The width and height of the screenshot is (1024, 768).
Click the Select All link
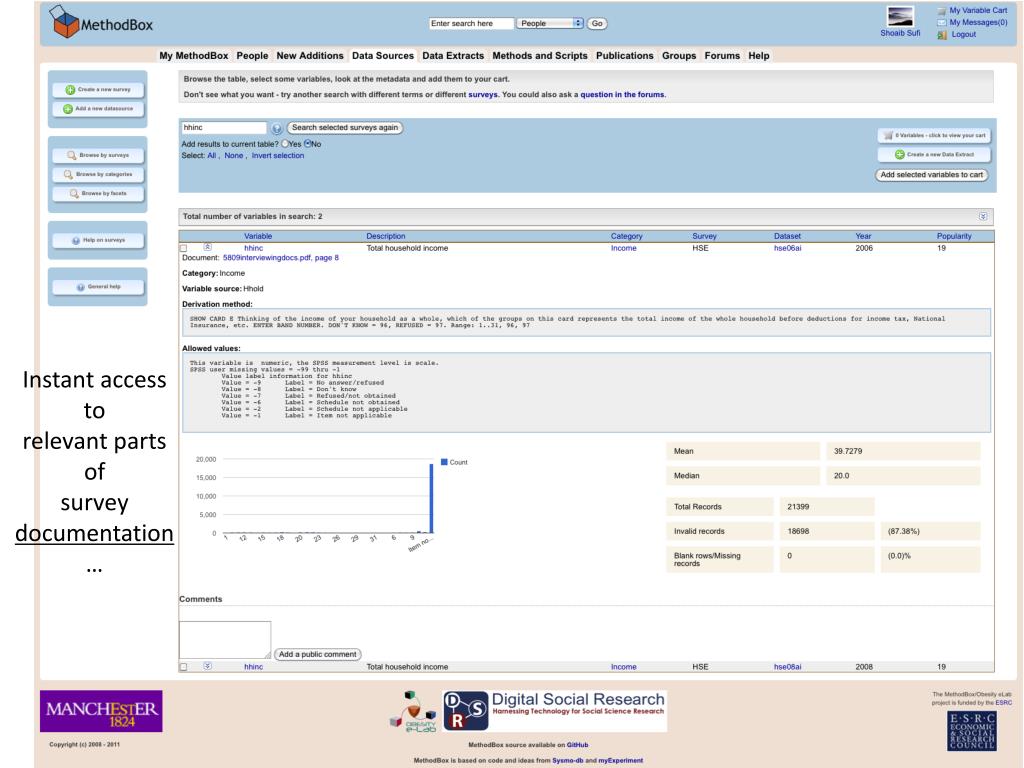(x=212, y=155)
